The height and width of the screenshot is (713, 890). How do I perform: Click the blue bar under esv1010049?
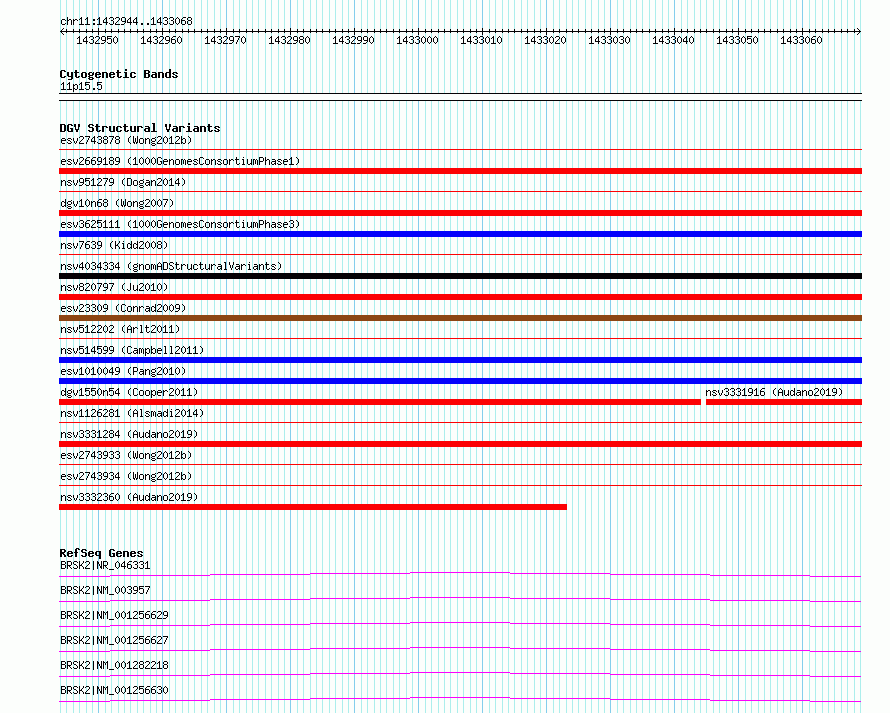[460, 381]
